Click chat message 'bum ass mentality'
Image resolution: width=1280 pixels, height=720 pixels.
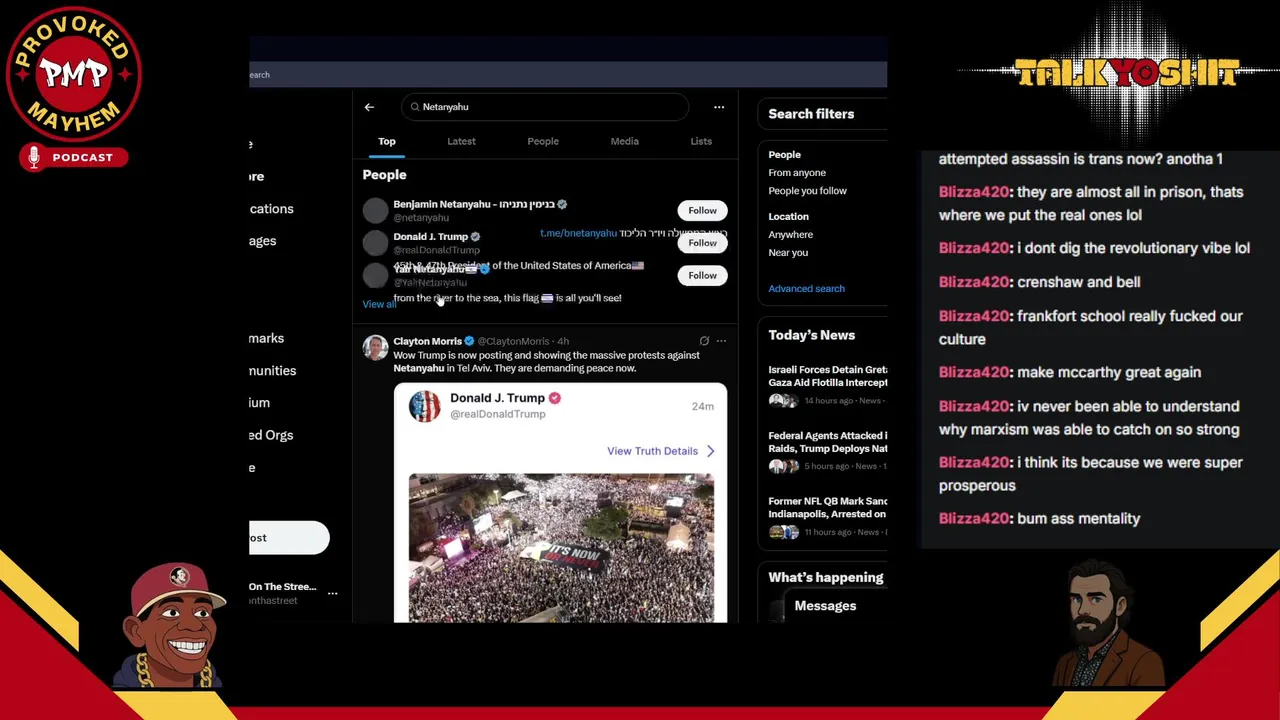click(1040, 518)
